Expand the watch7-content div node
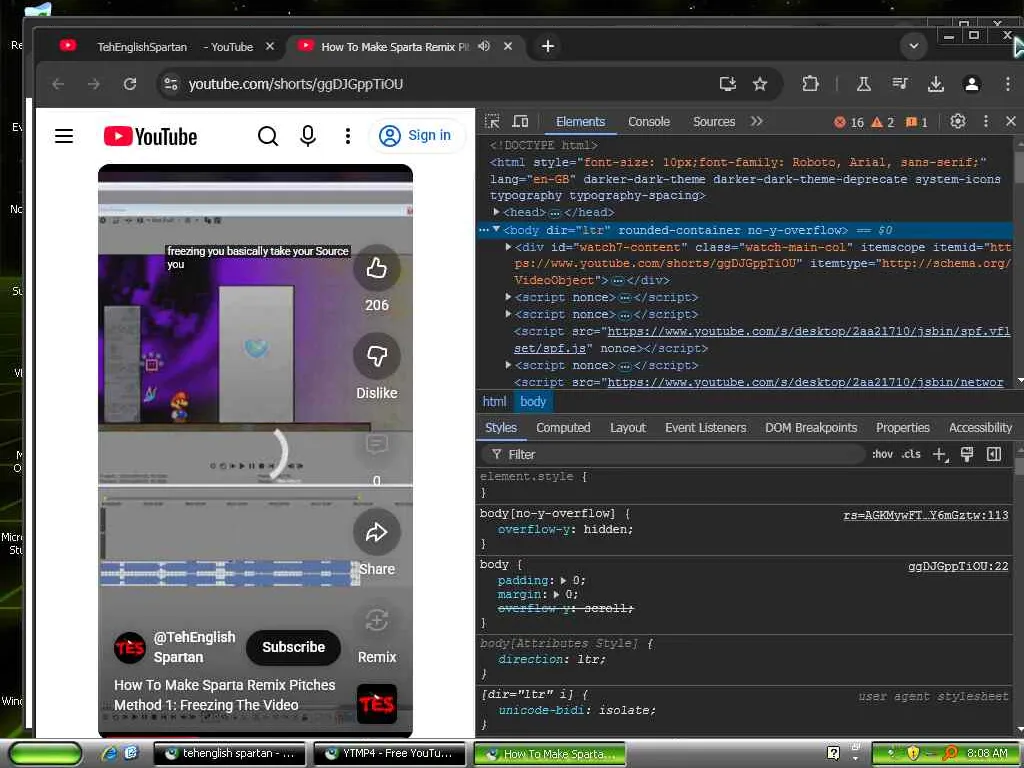Viewport: 1024px width, 768px height. (508, 247)
